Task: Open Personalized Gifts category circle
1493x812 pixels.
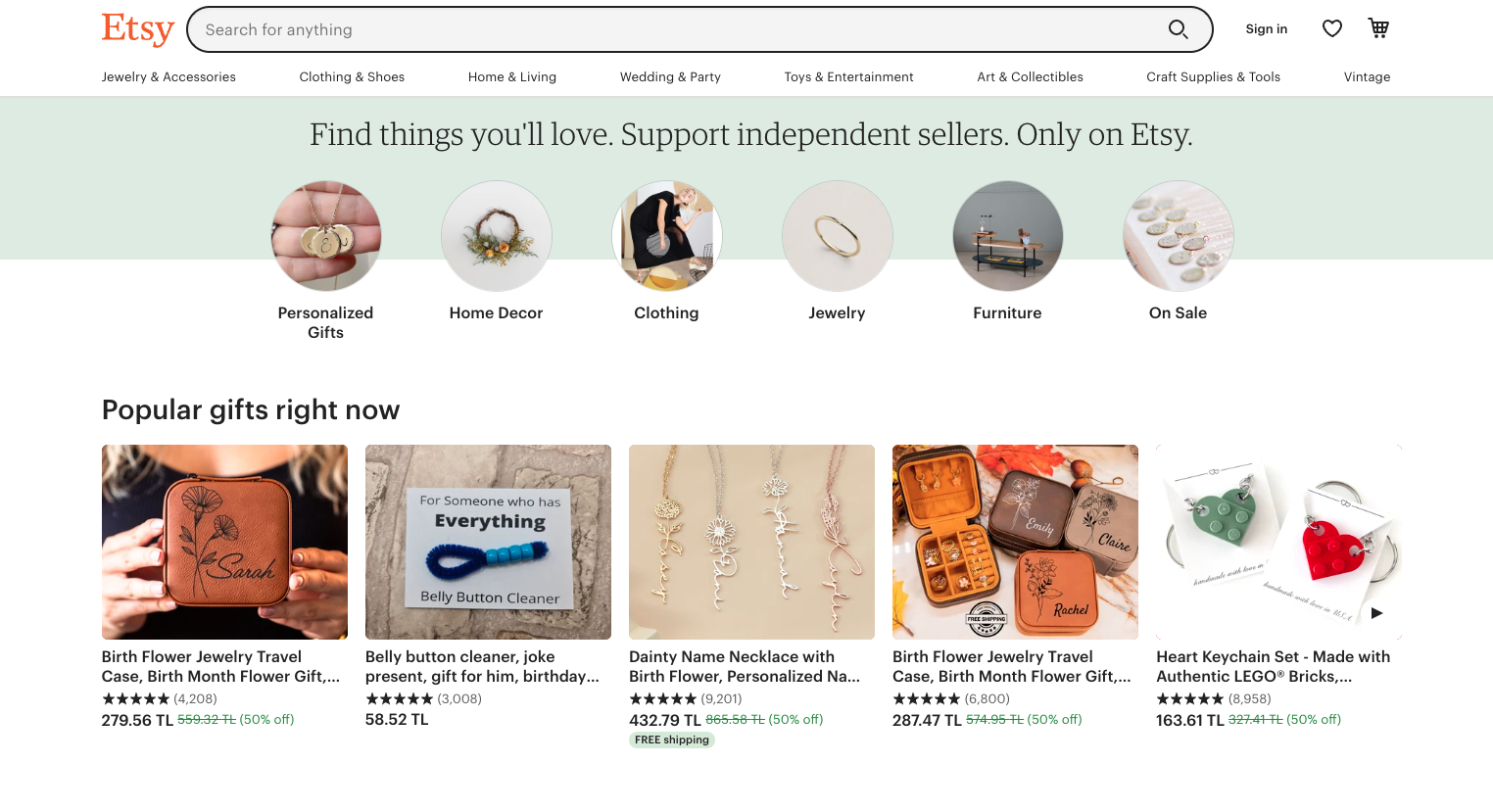Action: tap(325, 236)
